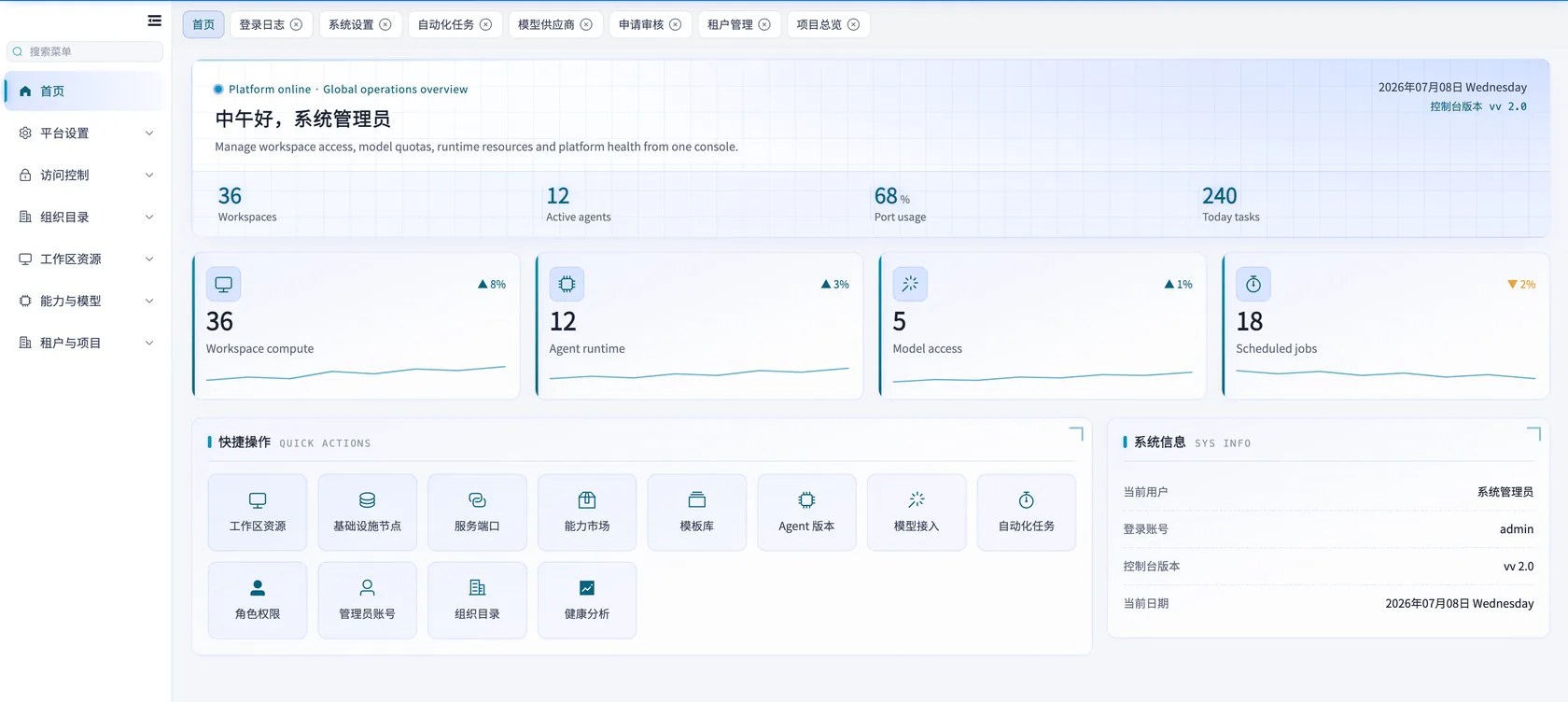Click the Agent runtime chip icon
This screenshot has height=702, width=1568.
point(567,284)
